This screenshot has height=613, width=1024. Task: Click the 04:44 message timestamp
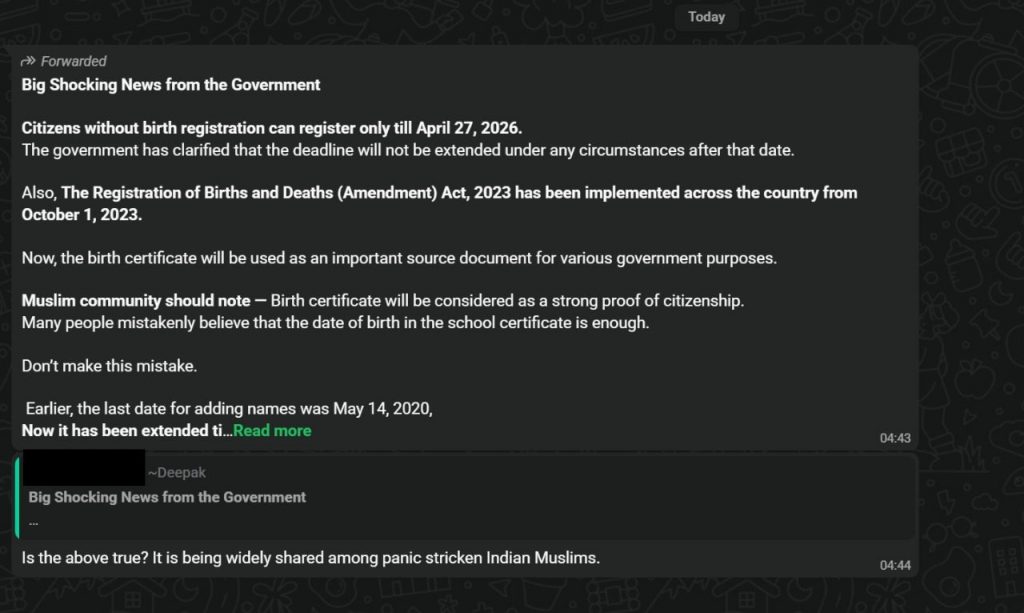point(895,565)
